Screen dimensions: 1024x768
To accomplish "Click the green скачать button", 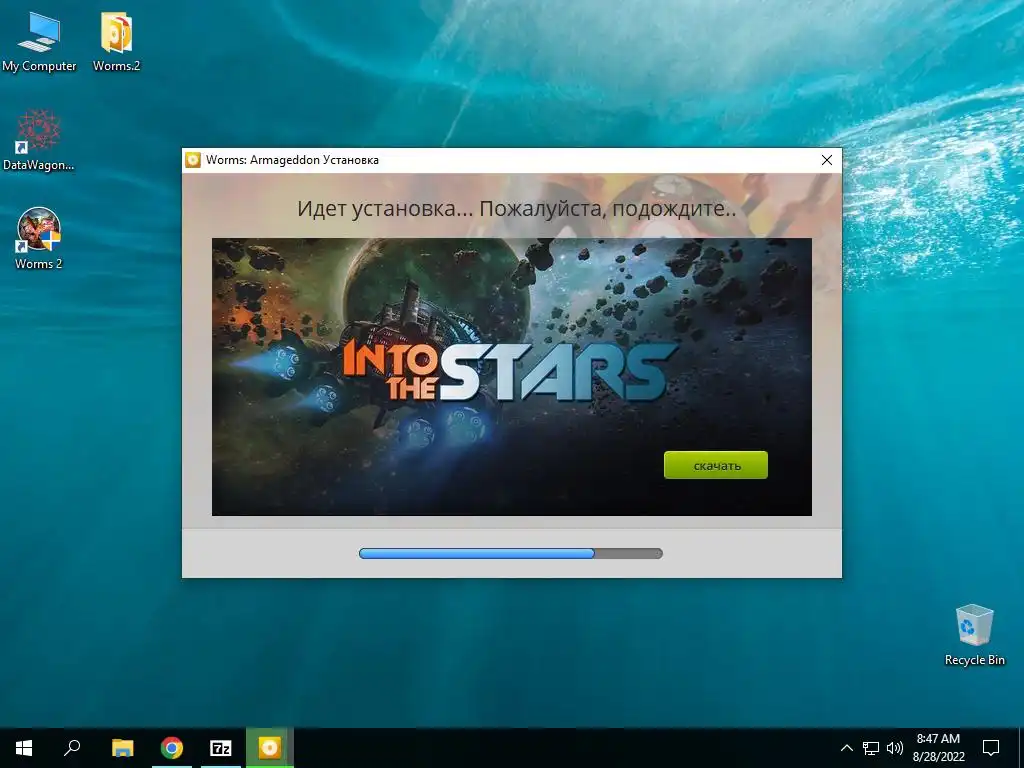I will [716, 465].
